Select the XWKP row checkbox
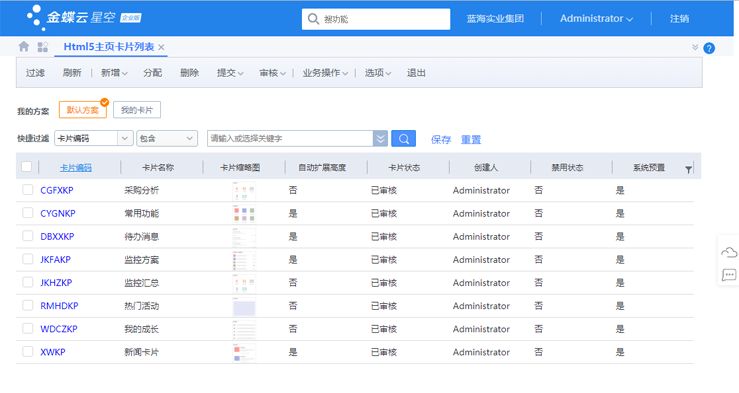The height and width of the screenshot is (393, 739). 27,351
